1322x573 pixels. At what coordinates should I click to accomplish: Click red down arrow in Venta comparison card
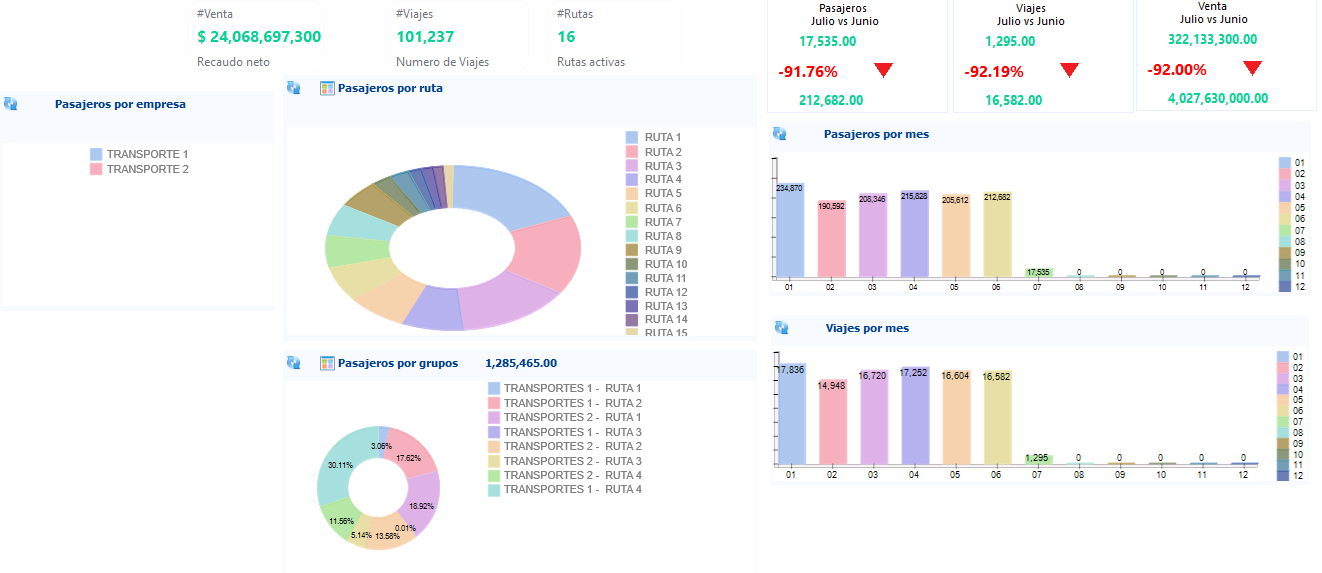point(1253,68)
